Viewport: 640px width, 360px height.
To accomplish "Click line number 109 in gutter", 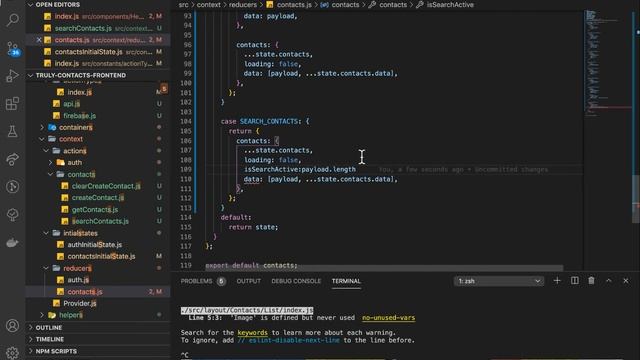I will click(x=186, y=169).
